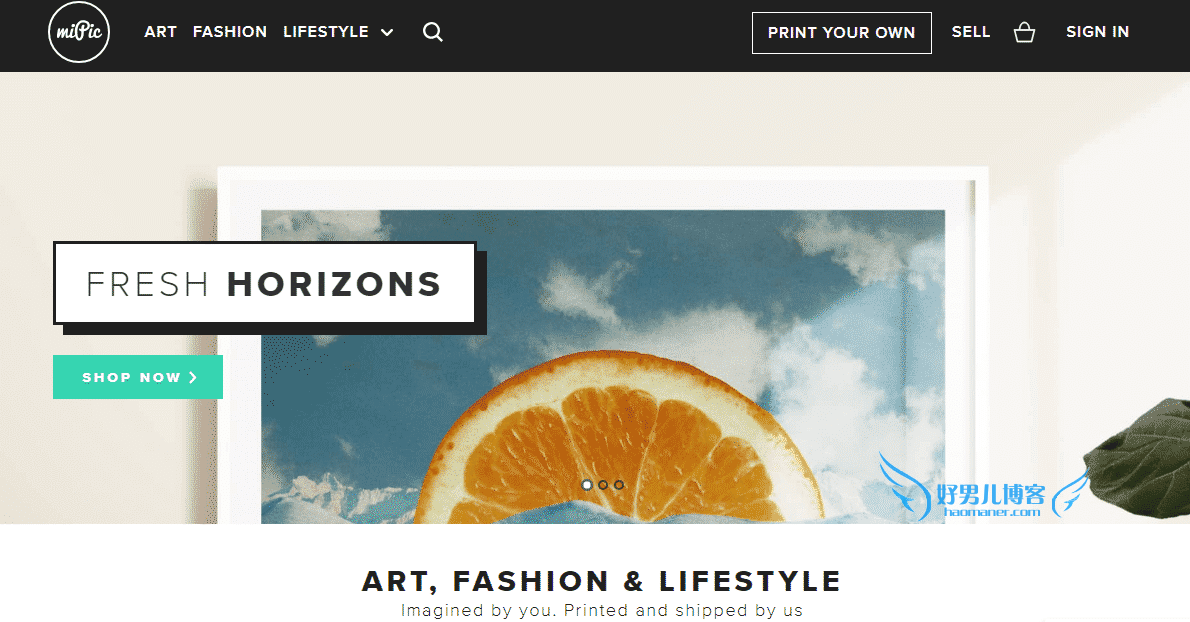Click the Fresh Horizons banner title
This screenshot has width=1190, height=622.
tap(264, 284)
